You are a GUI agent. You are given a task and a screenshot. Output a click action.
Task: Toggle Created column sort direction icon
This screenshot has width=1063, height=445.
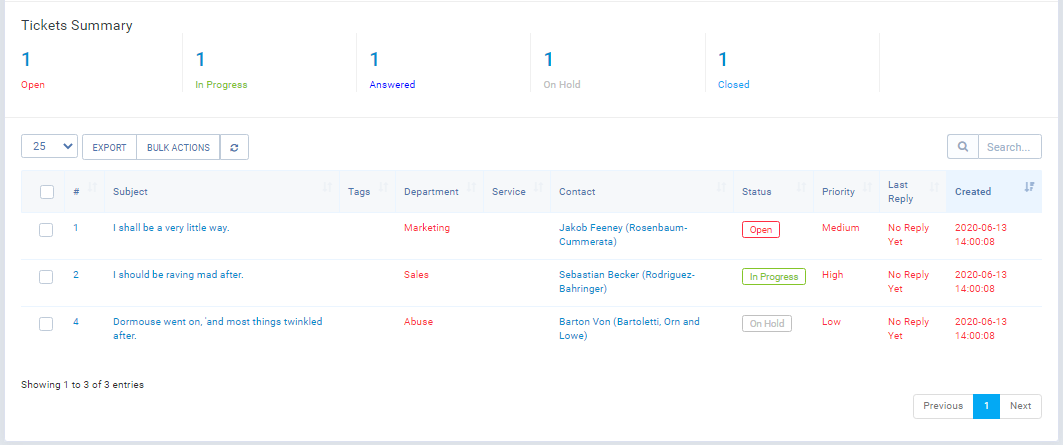coord(1028,187)
